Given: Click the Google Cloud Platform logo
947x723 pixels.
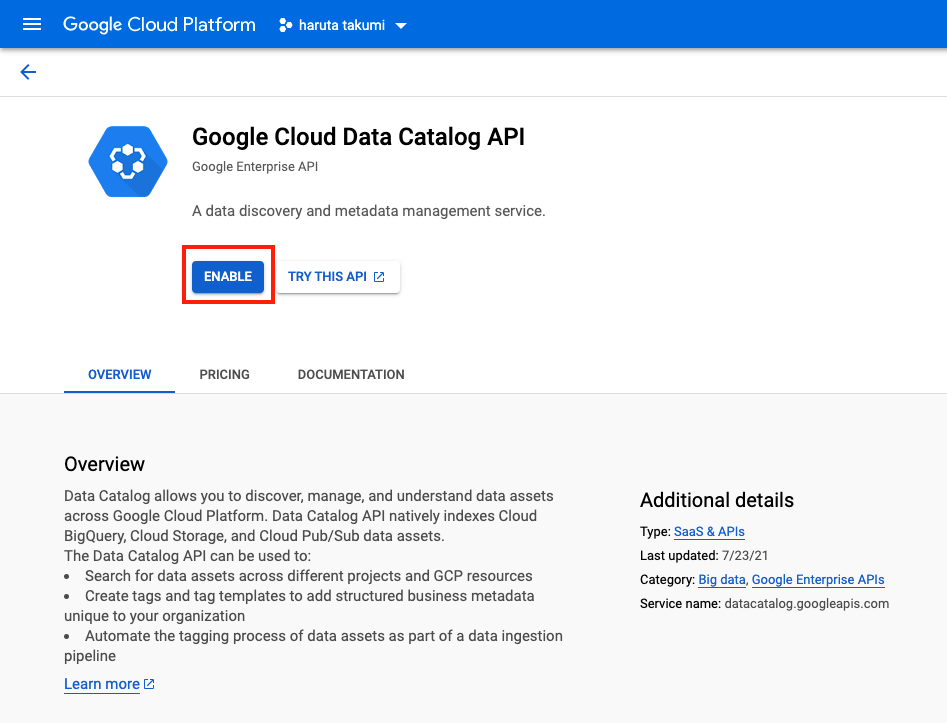Looking at the screenshot, I should click(158, 24).
